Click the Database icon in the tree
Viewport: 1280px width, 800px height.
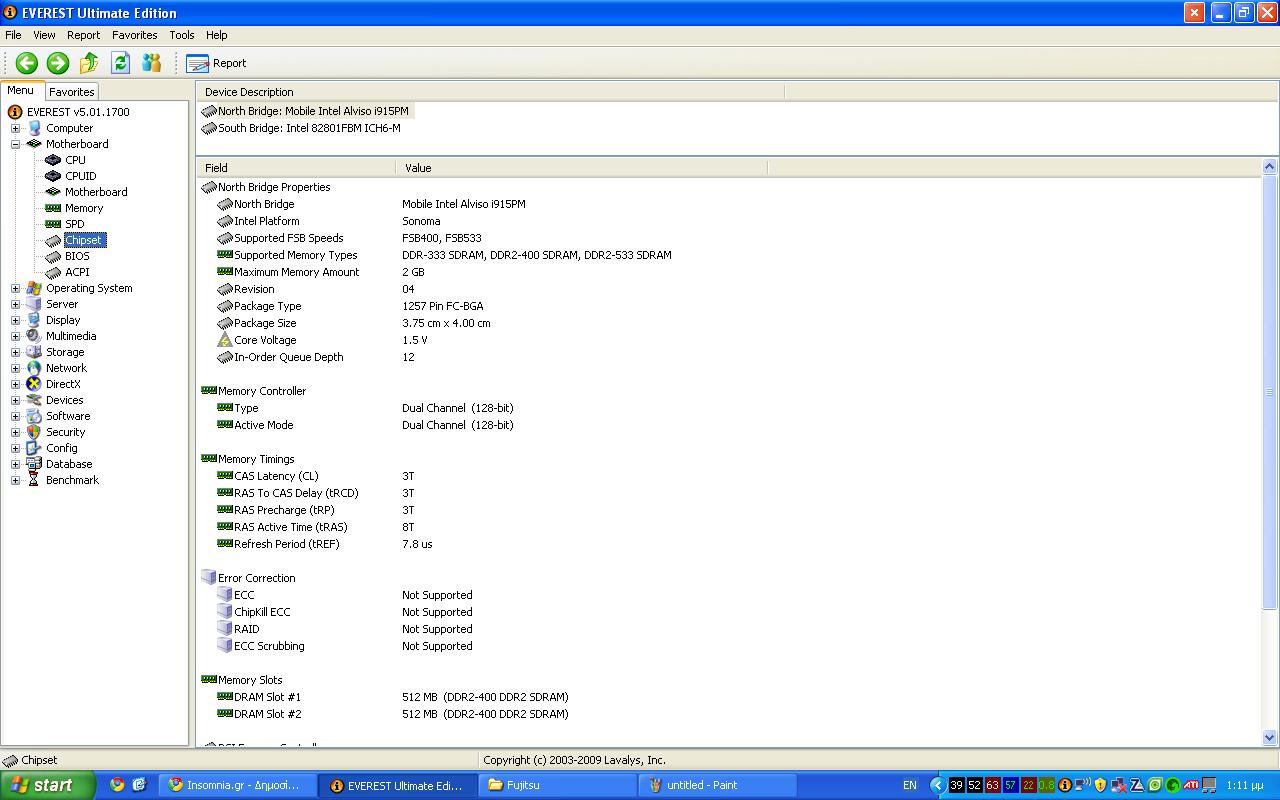[34, 464]
